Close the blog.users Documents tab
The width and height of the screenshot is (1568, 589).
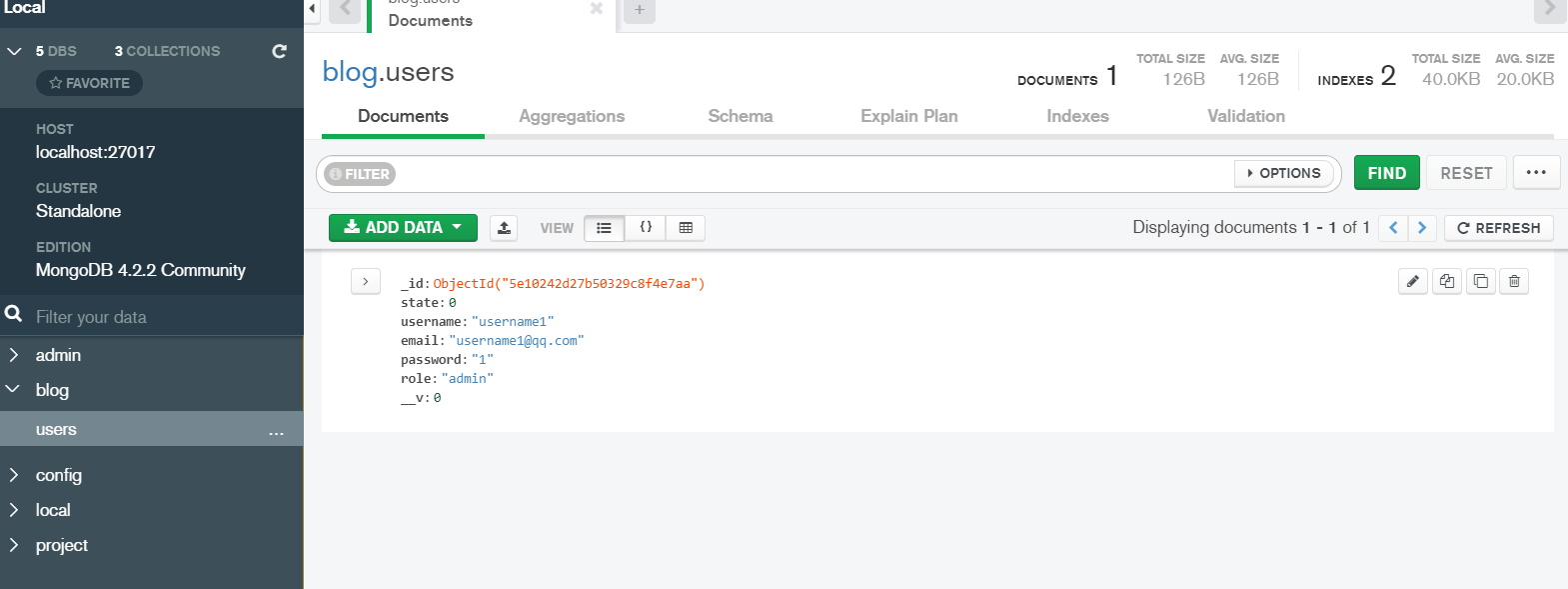[597, 9]
